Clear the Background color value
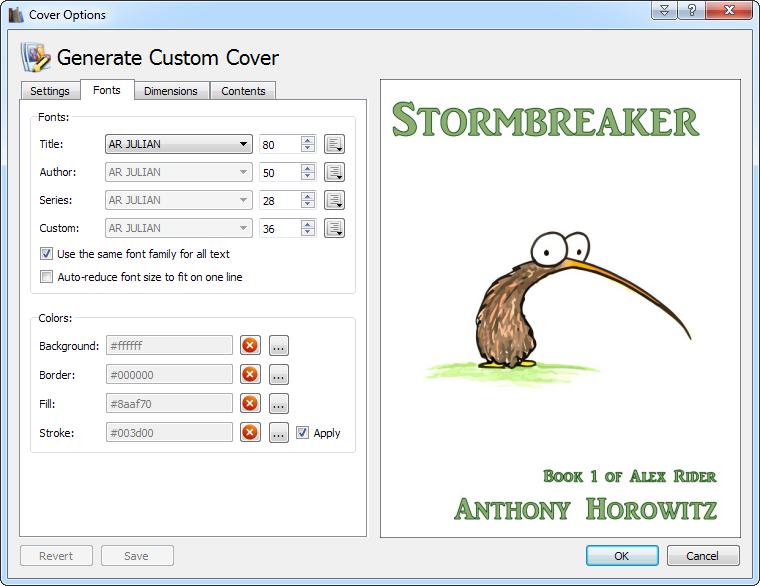The width and height of the screenshot is (760, 586). tap(250, 346)
